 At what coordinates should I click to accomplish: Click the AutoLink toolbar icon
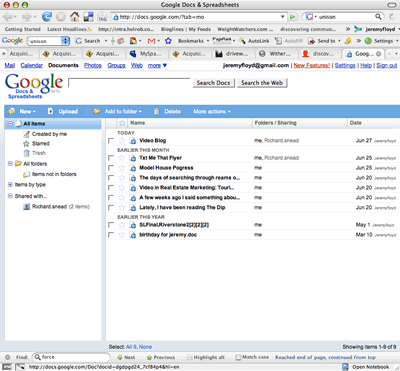[242, 41]
